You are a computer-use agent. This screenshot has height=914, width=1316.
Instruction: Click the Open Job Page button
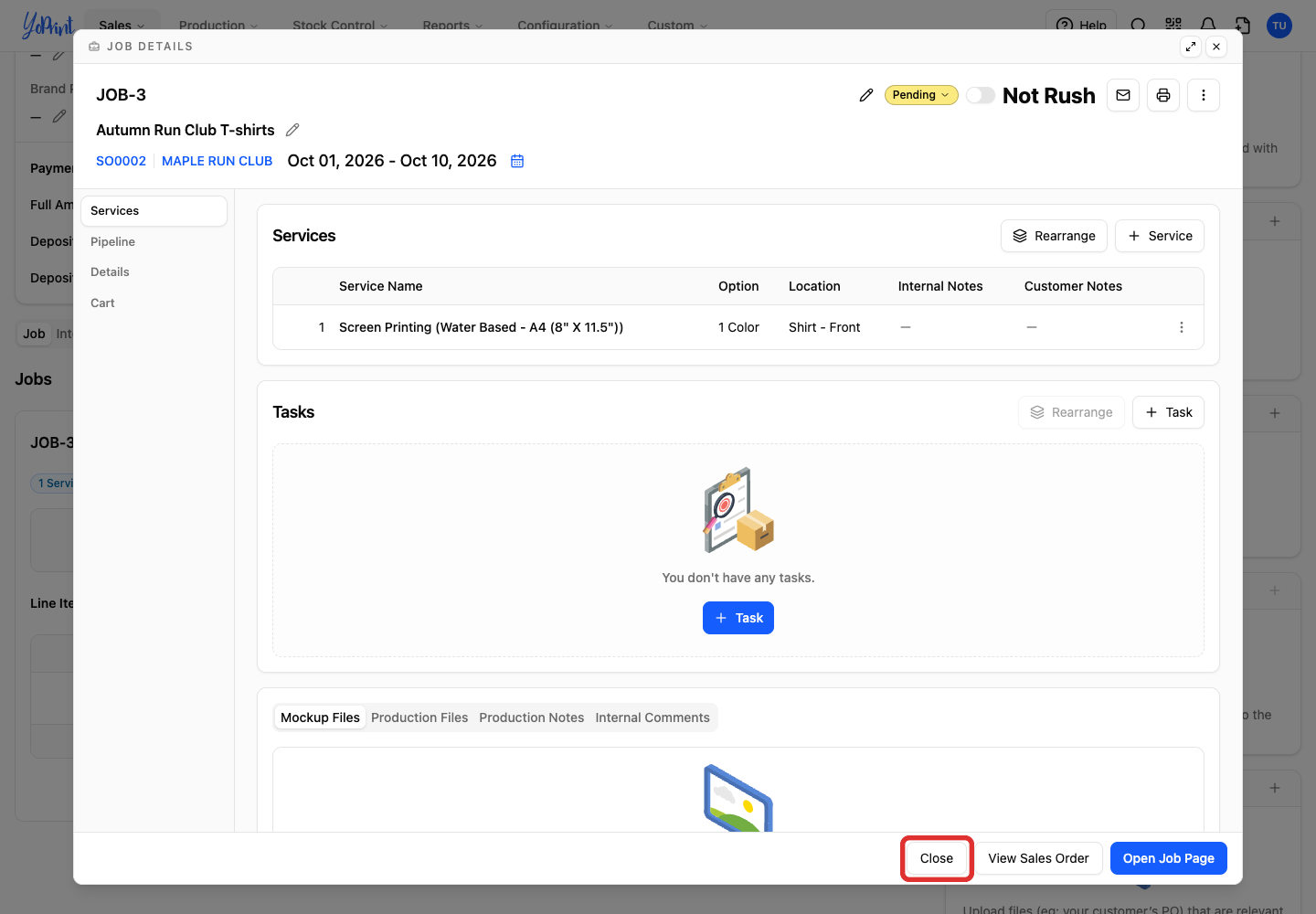(1169, 858)
